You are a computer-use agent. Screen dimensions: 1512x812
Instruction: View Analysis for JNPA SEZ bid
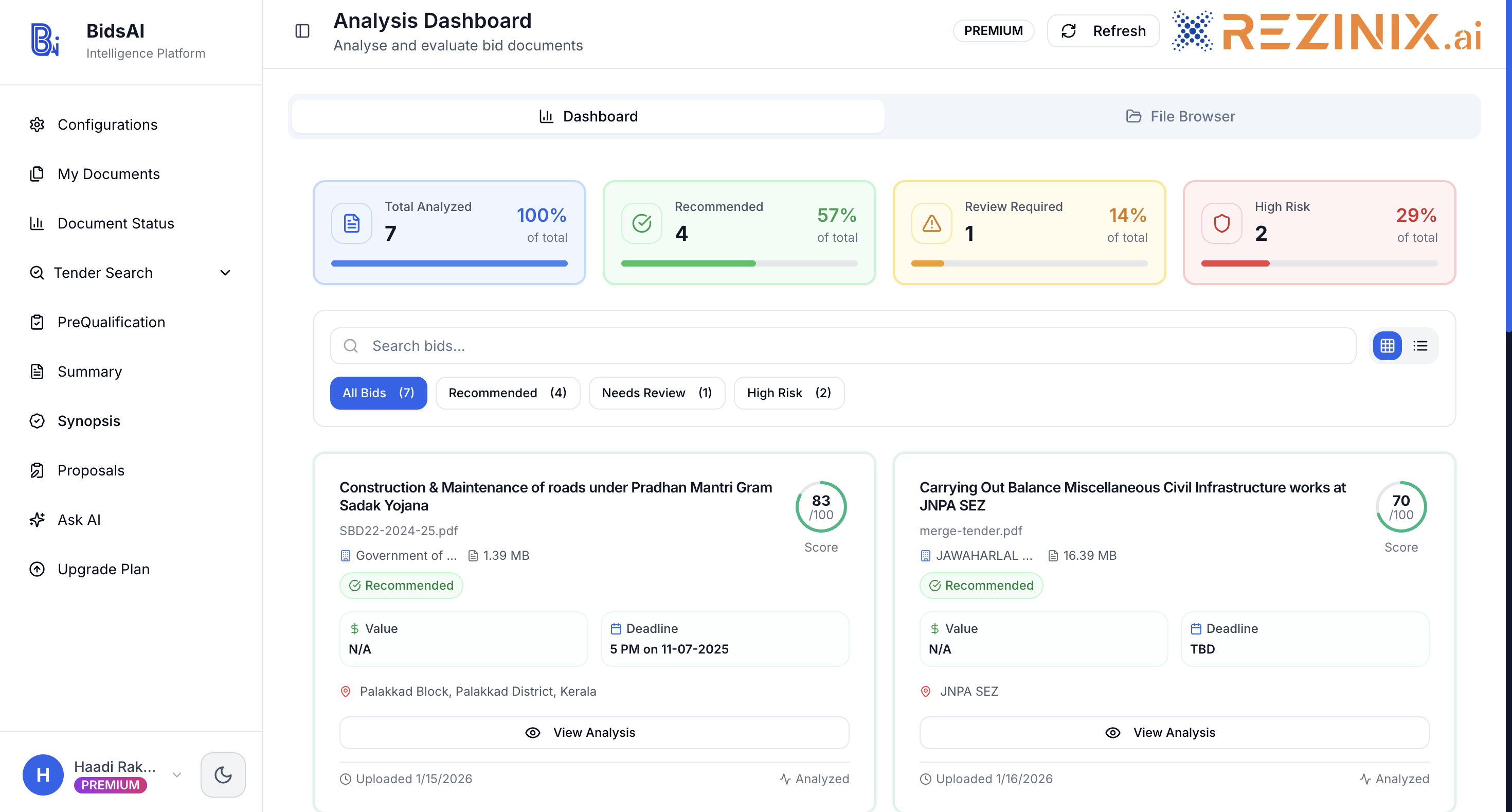[x=1174, y=732]
